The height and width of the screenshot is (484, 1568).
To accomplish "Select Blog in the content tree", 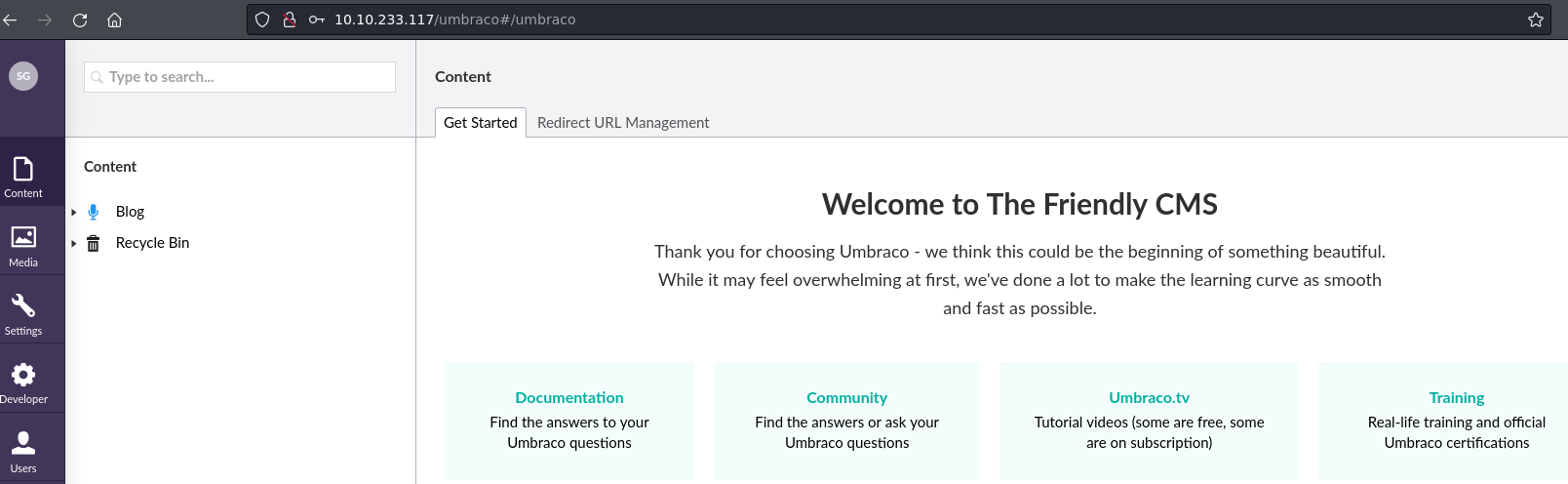I will (x=130, y=212).
